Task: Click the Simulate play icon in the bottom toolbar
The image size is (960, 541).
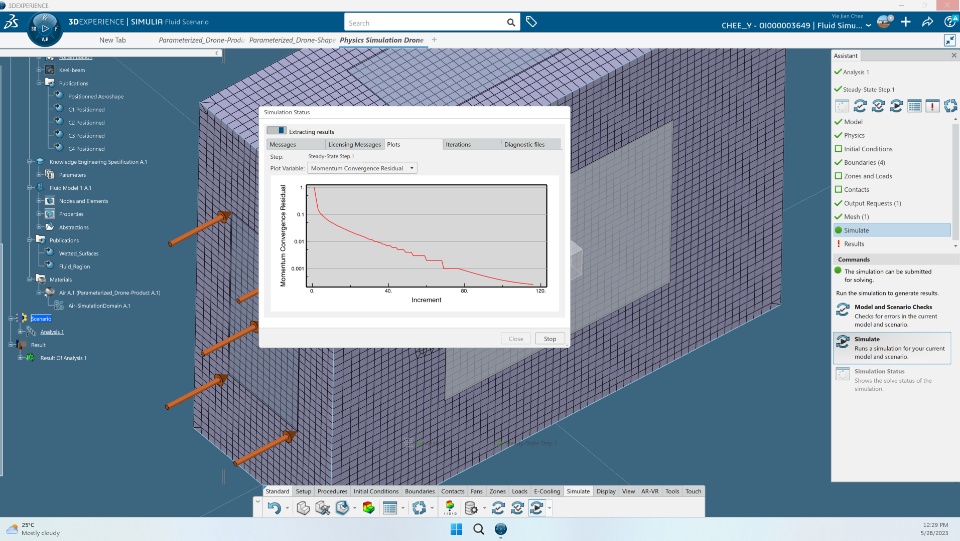Action: pyautogui.click(x=536, y=508)
